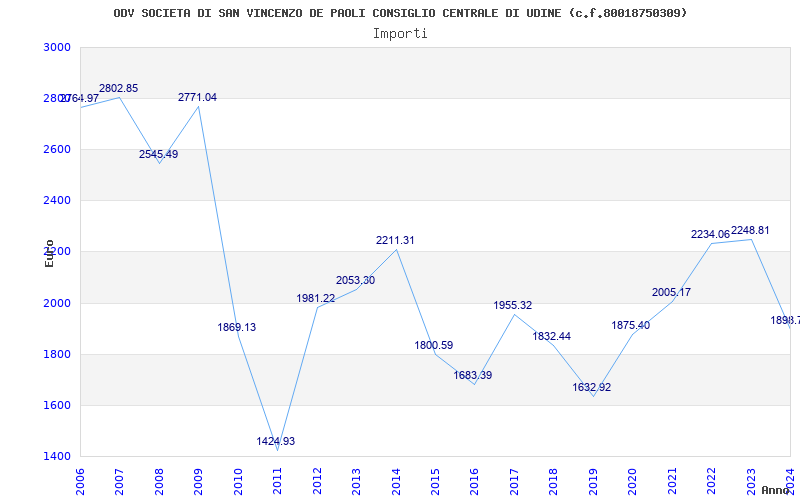Click x-axis year 2015
The image size is (800, 500).
pos(436,481)
